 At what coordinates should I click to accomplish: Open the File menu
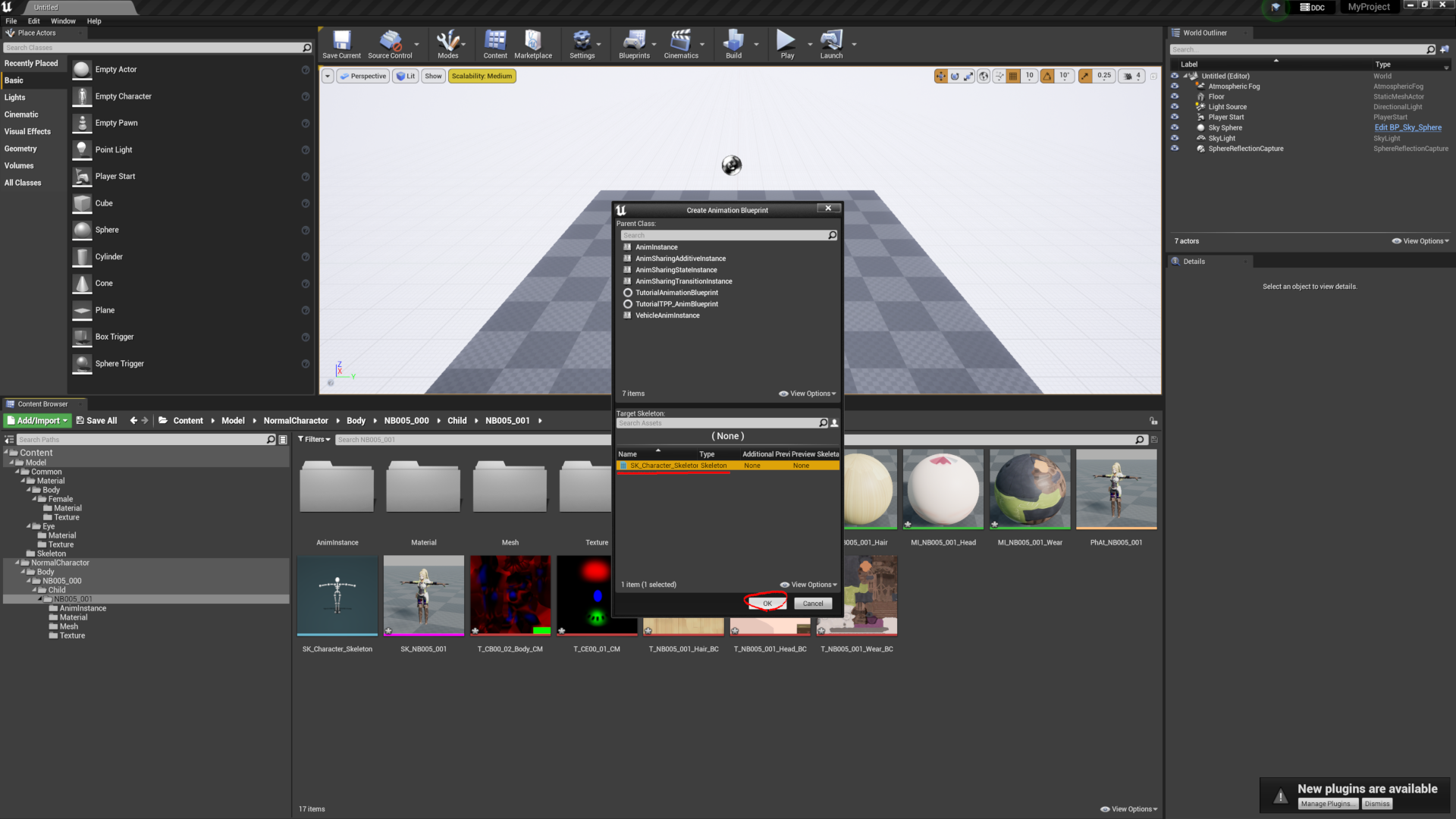coord(11,21)
